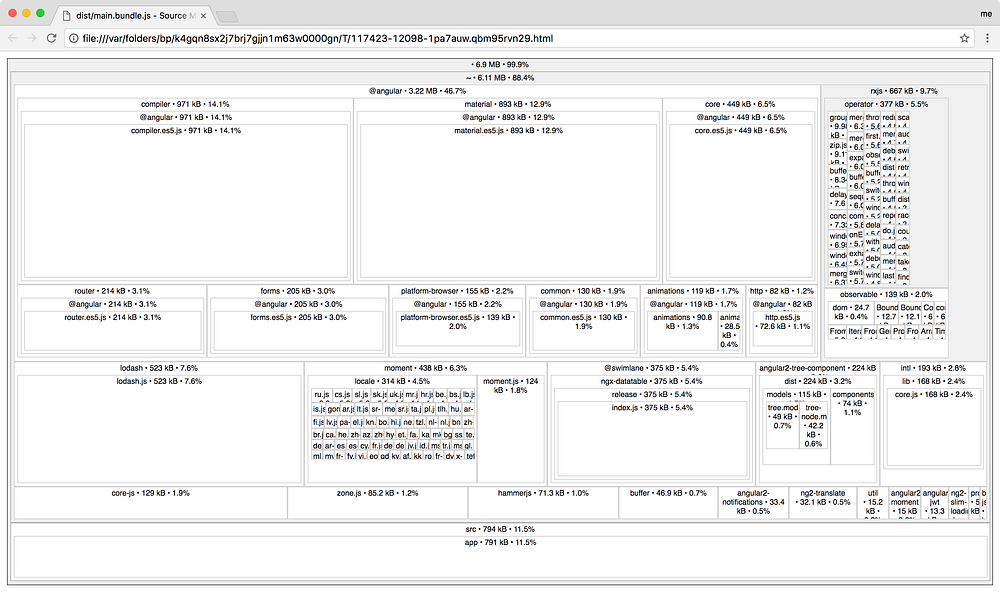Open a new tab with the tab strip button

pyautogui.click(x=227, y=16)
